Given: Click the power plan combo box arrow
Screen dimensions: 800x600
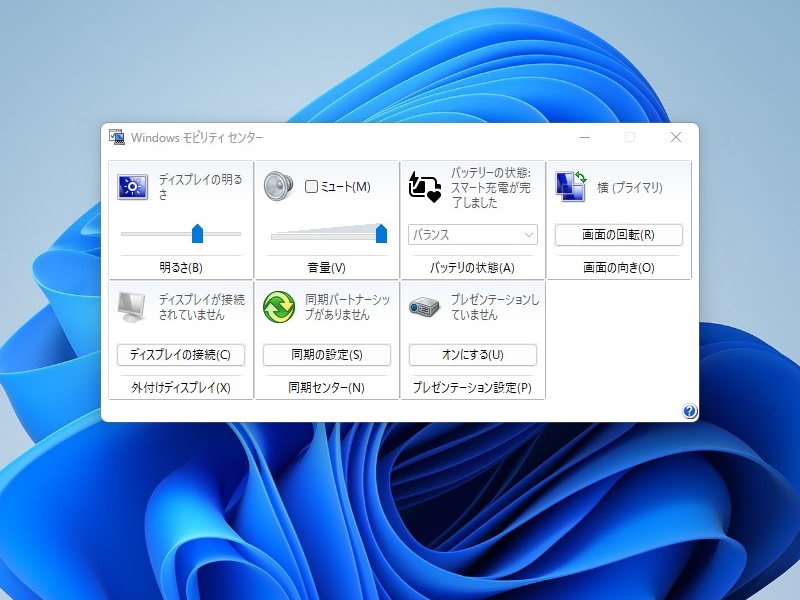Looking at the screenshot, I should pos(531,234).
